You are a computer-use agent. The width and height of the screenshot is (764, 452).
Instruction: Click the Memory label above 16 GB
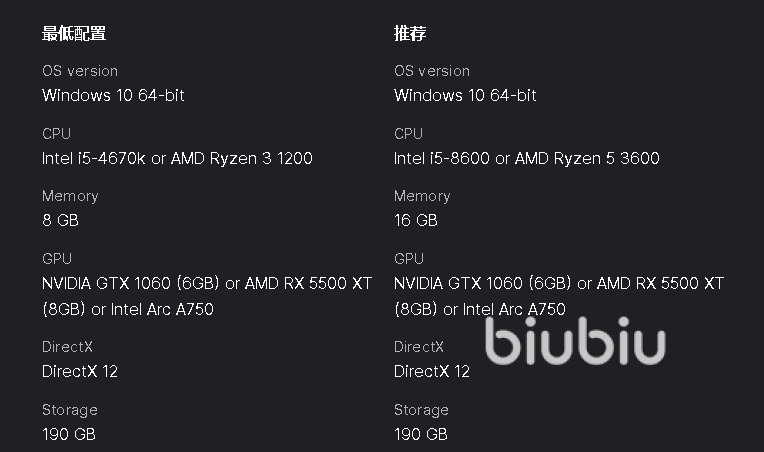coord(422,196)
